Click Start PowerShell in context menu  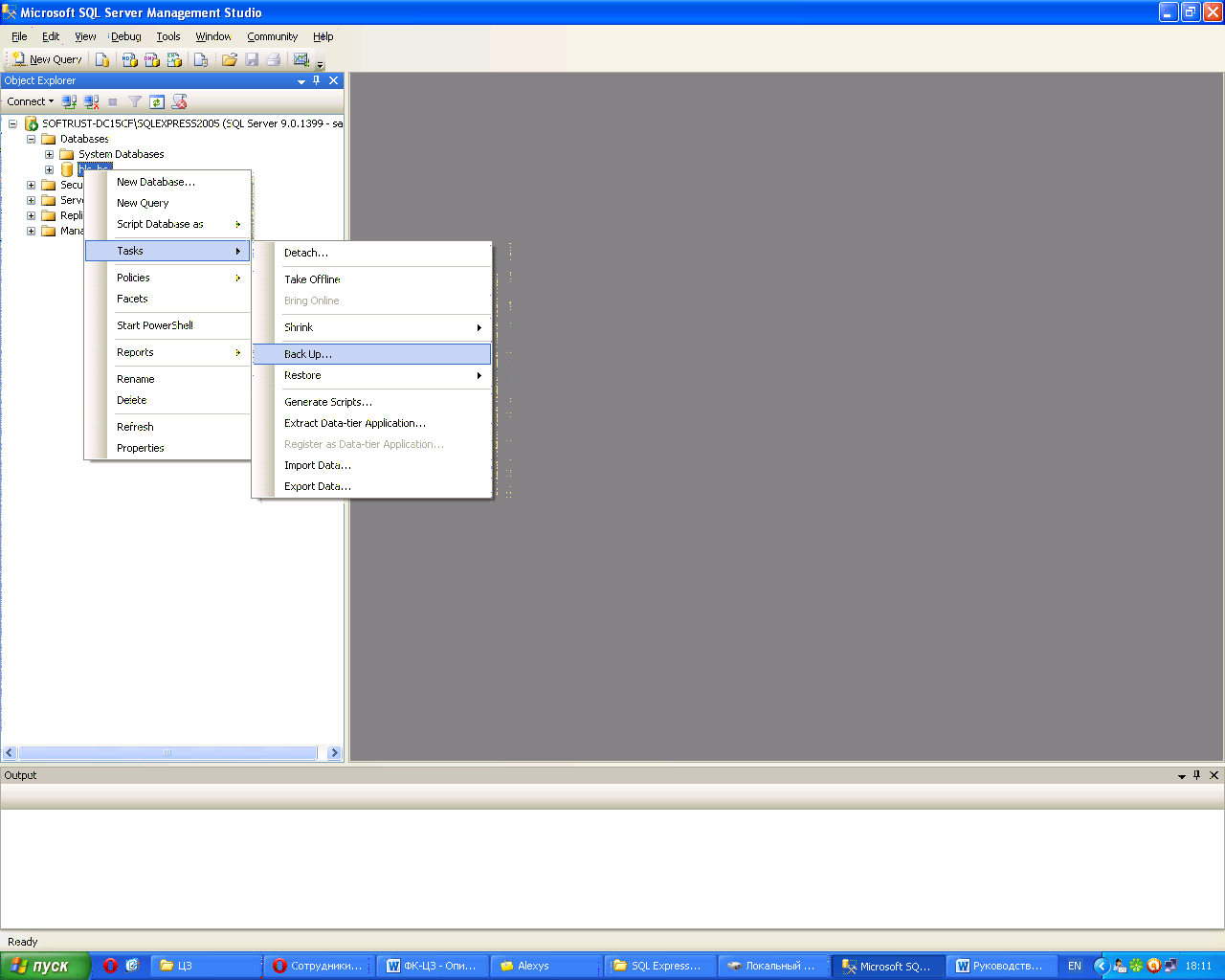(167, 325)
